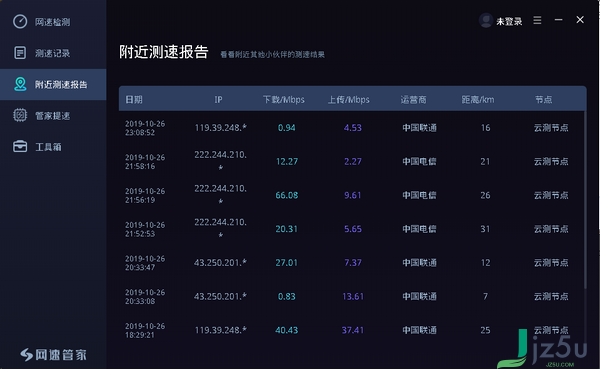Click upload value 9.61

coord(352,195)
